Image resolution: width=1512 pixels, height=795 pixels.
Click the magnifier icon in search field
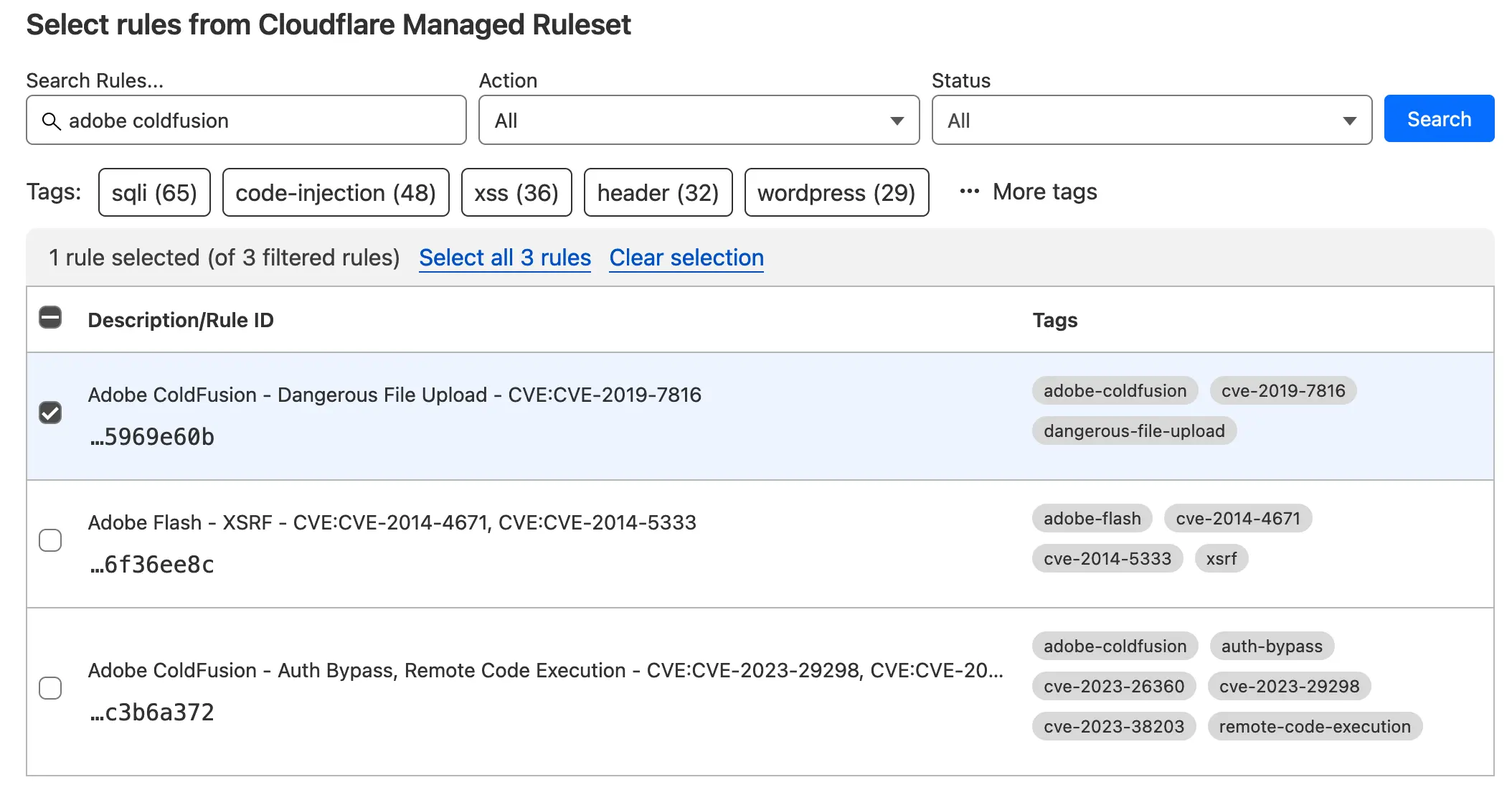coord(51,121)
